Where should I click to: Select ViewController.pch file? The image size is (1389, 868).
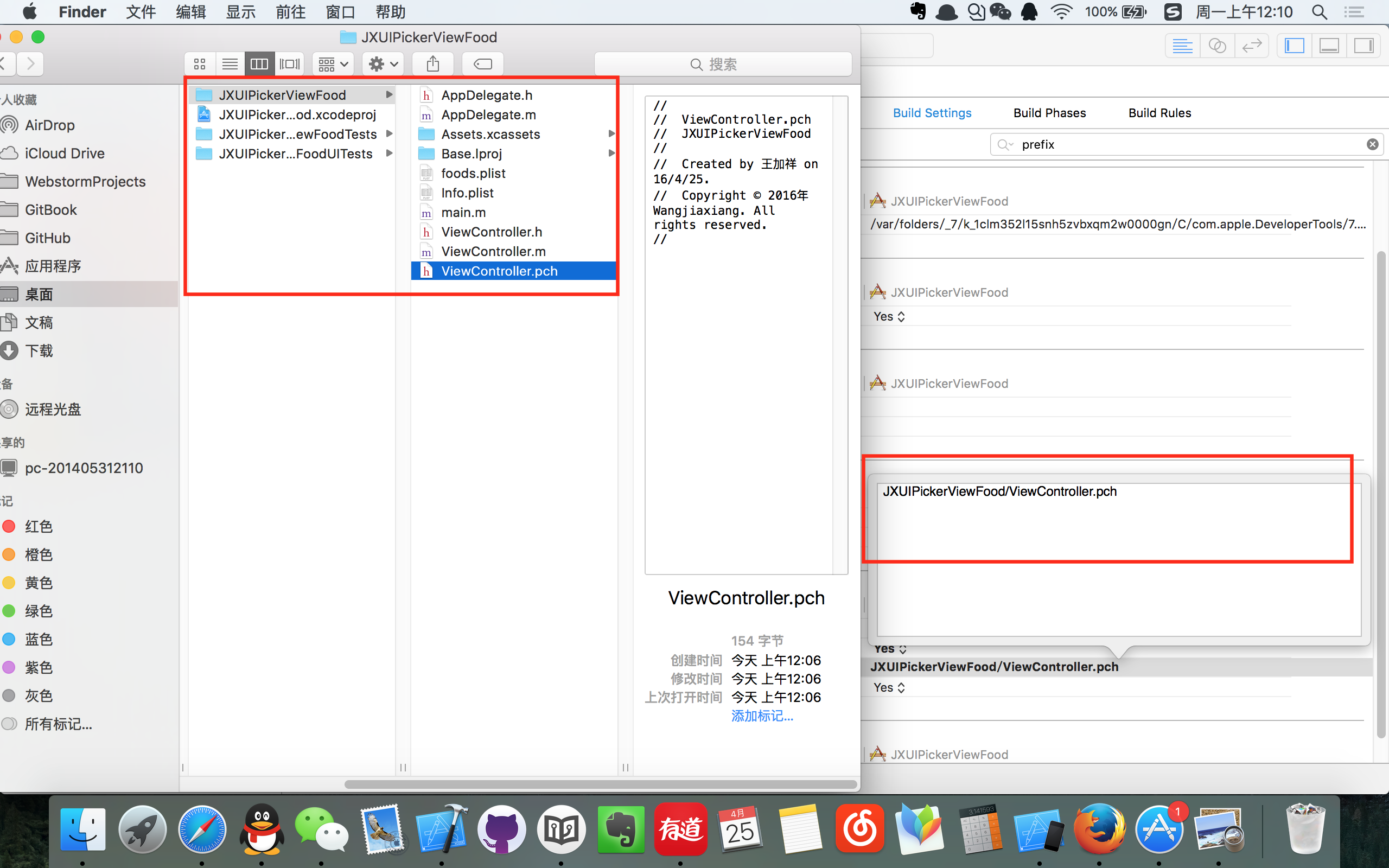click(x=514, y=270)
